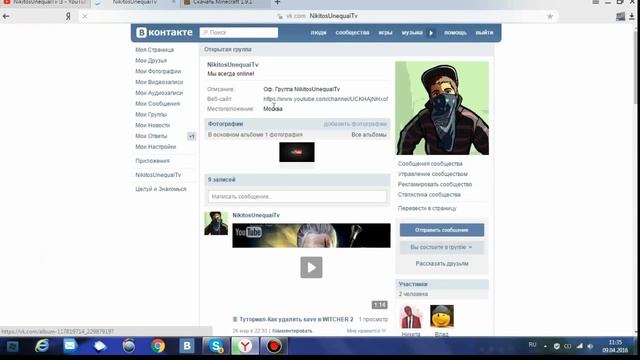The height and width of the screenshot is (360, 640).
Task: Open the large group avatar image
Action: click(x=442, y=108)
